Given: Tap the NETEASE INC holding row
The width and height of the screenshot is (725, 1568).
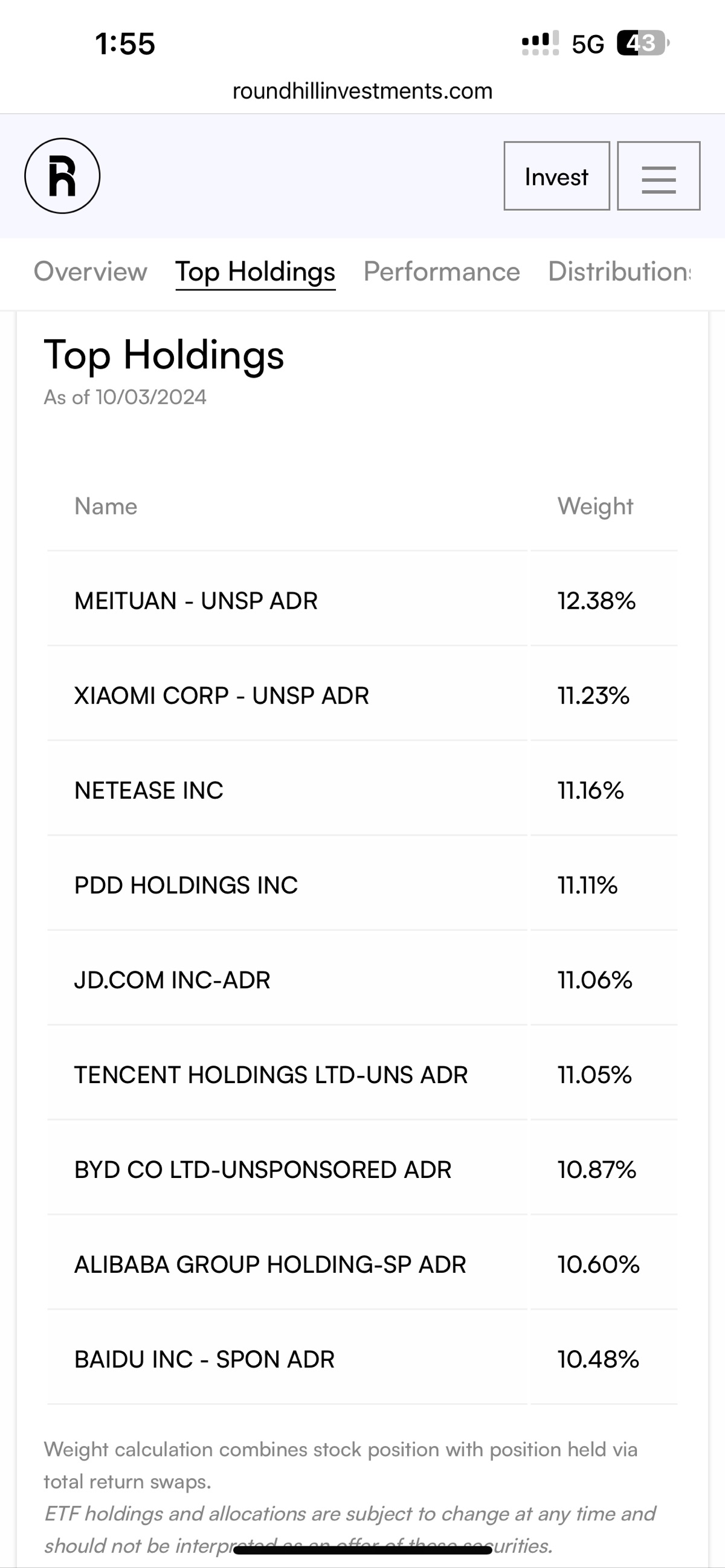Looking at the screenshot, I should (x=362, y=791).
